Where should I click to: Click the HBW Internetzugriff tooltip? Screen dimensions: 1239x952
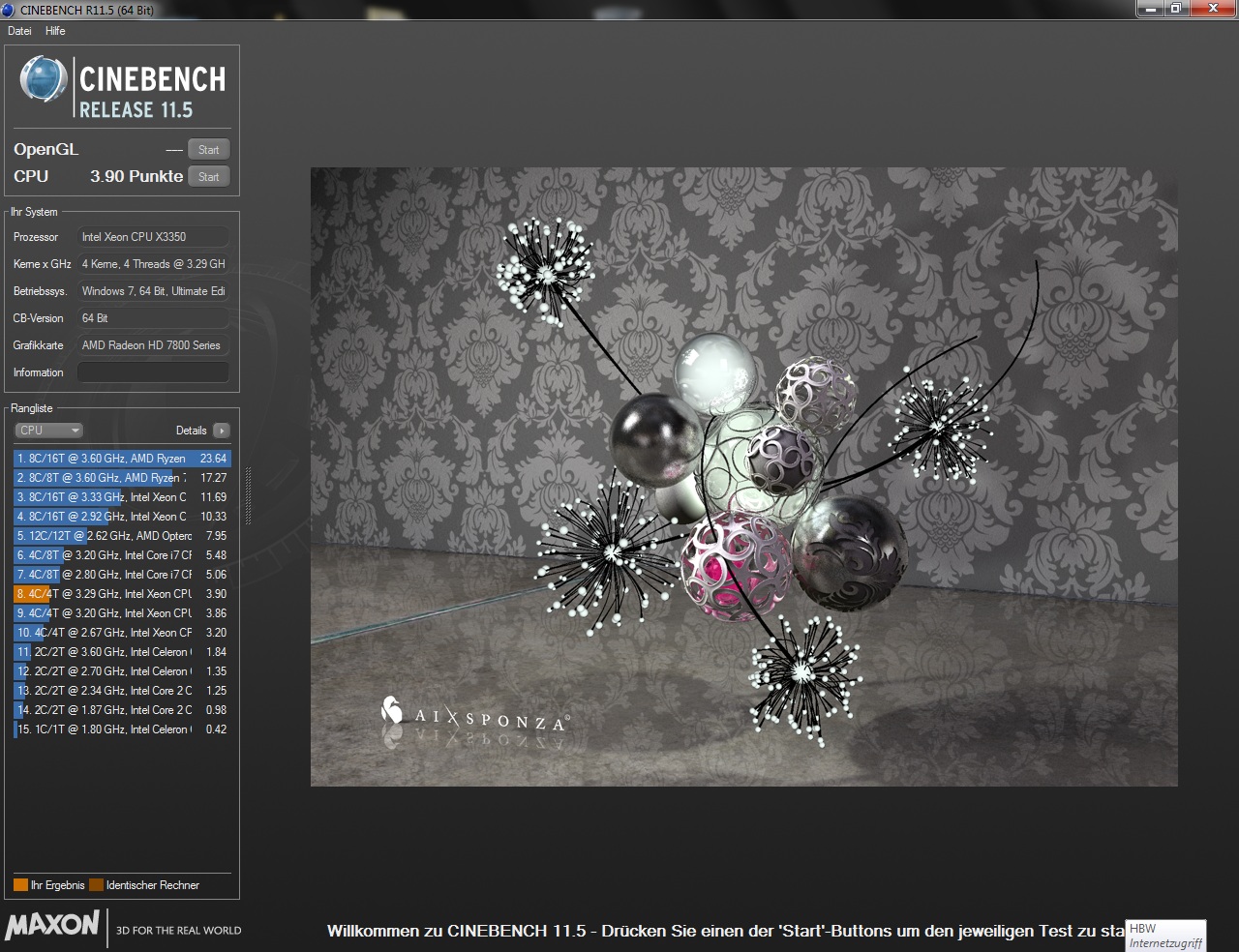1166,936
